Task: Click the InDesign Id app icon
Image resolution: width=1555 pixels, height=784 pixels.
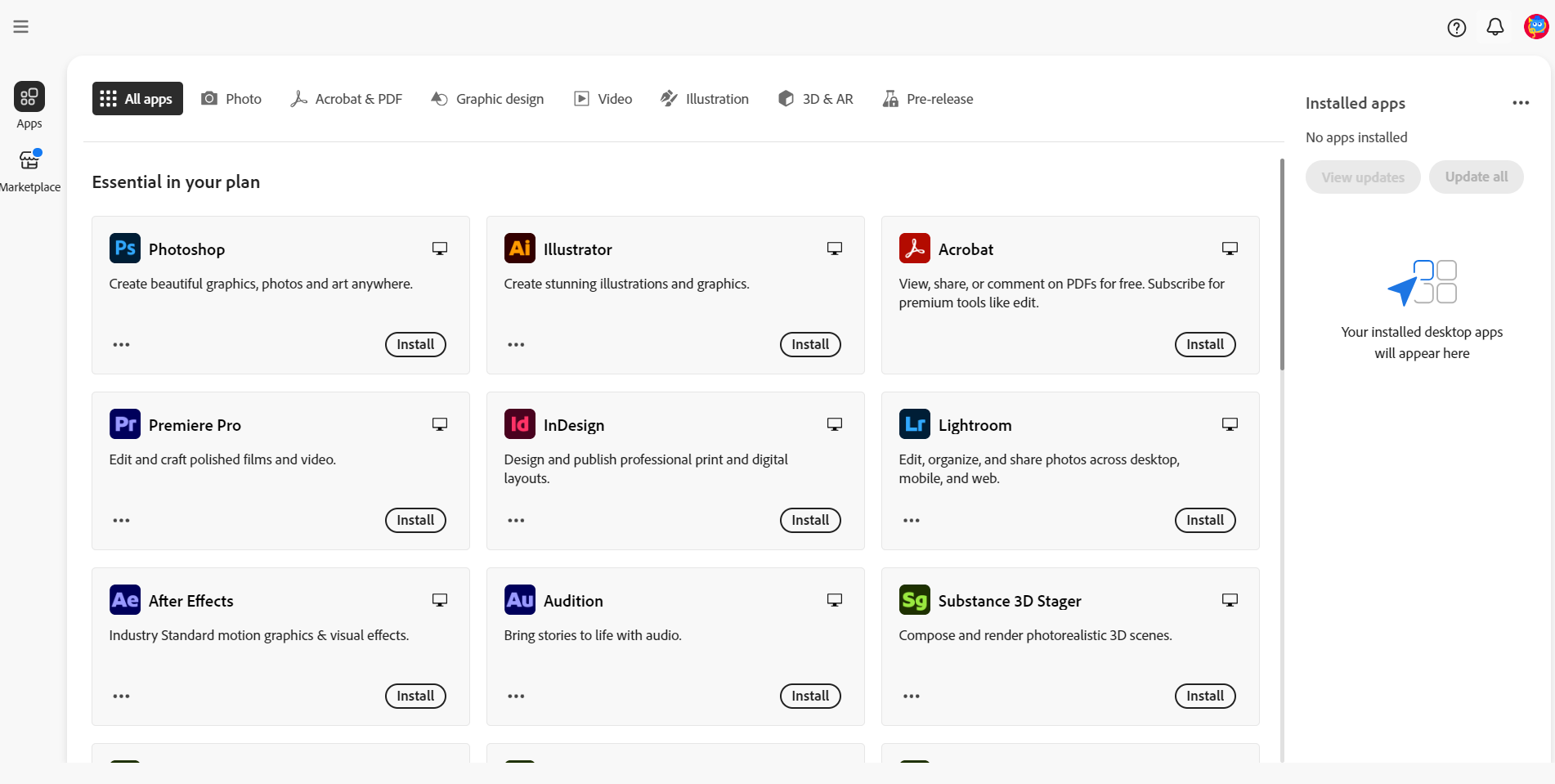Action: (x=519, y=423)
